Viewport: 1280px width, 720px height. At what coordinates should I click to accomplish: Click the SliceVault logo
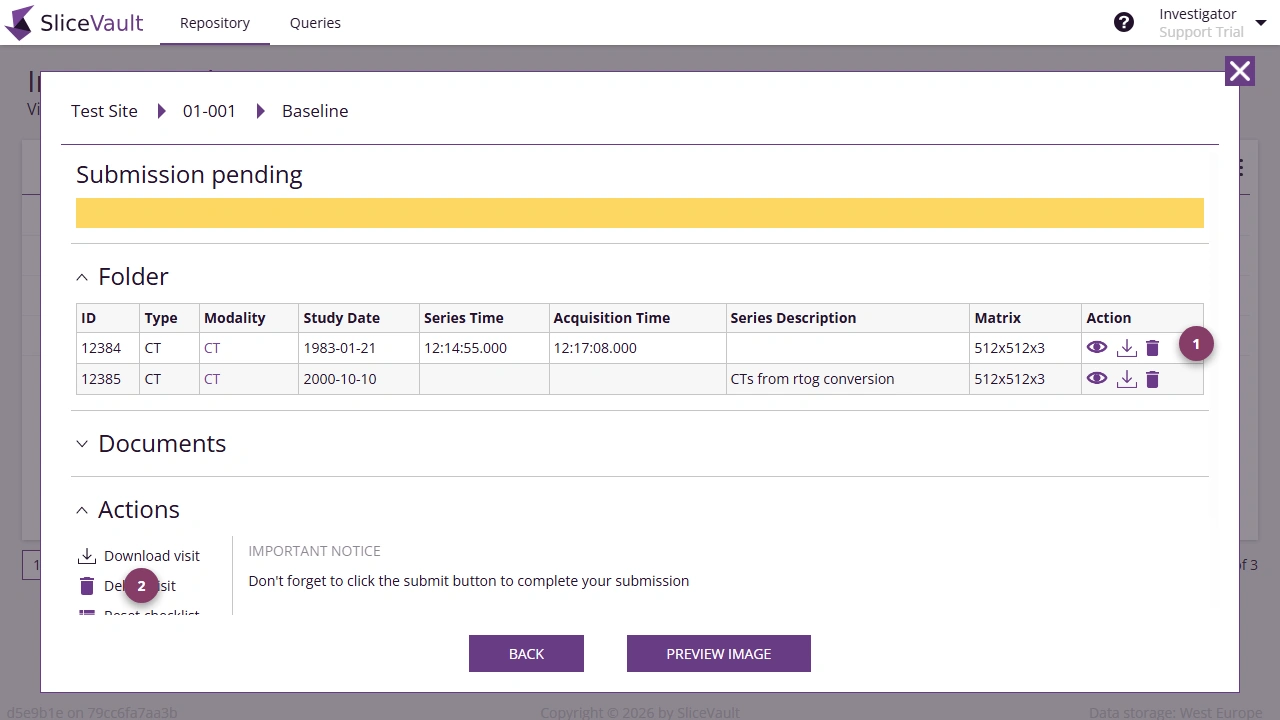click(74, 23)
